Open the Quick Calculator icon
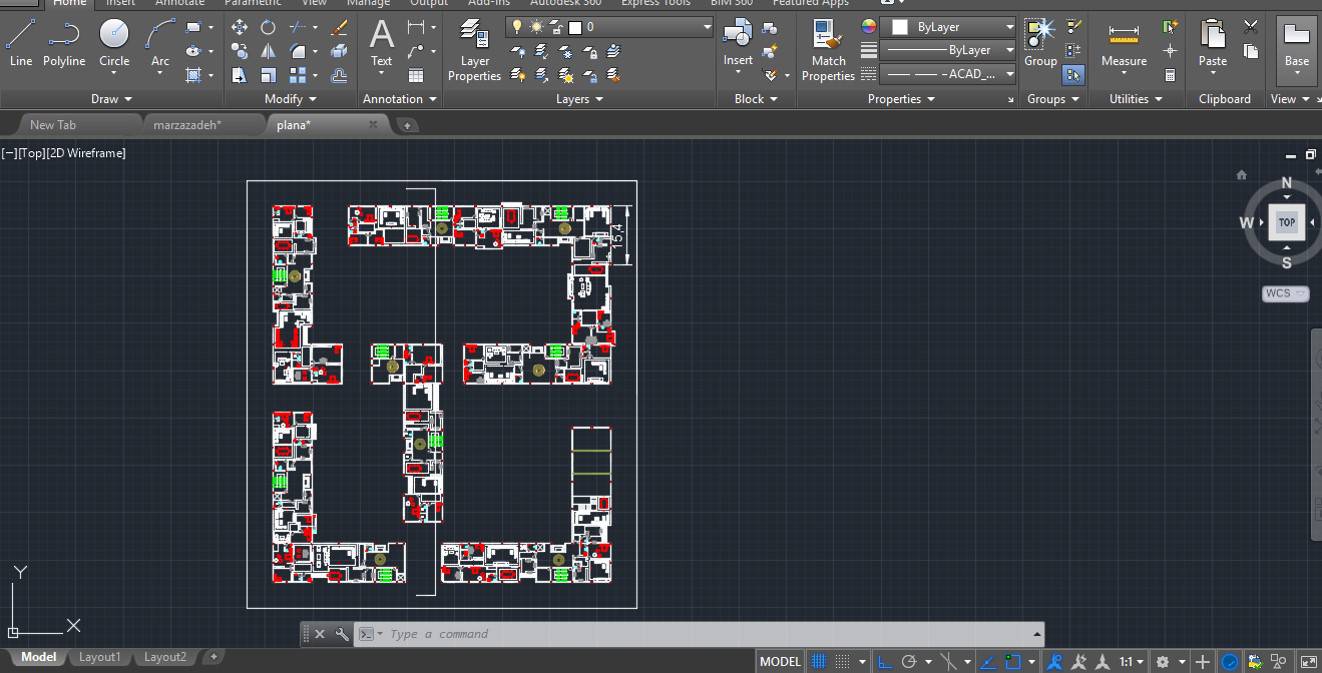 [x=1170, y=75]
